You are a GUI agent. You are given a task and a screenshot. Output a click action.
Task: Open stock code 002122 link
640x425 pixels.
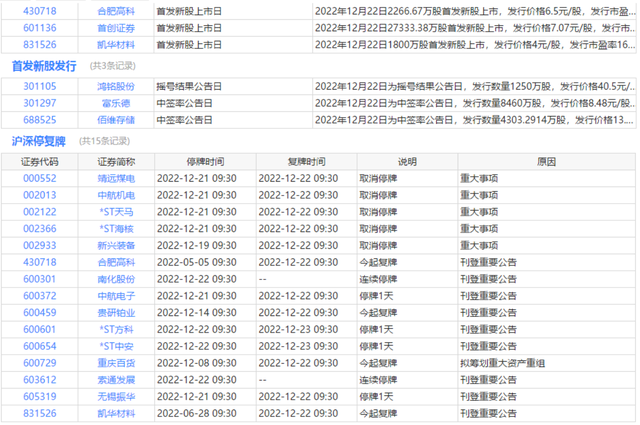pos(40,212)
